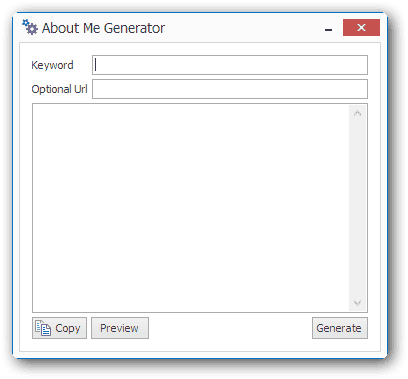Click the Keyword label
This screenshot has height=379, width=408.
[52, 65]
